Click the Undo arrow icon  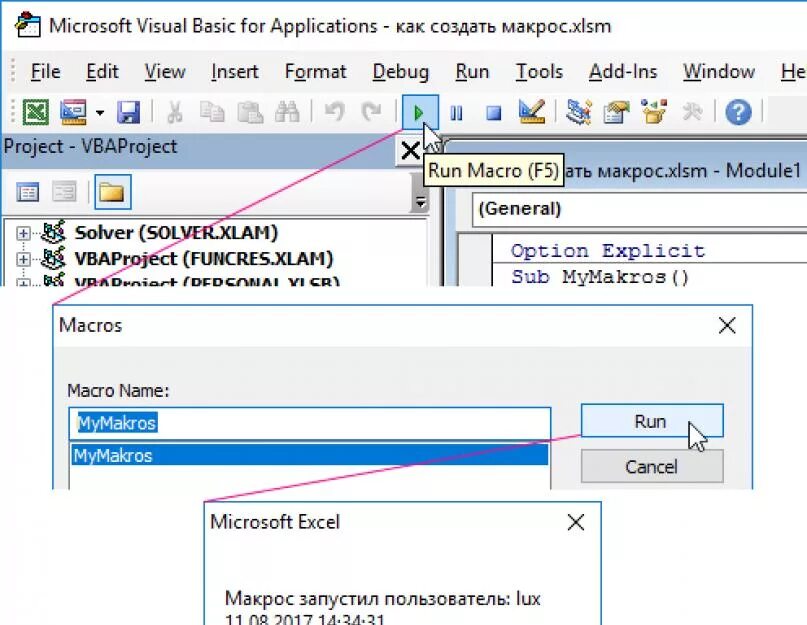[335, 112]
